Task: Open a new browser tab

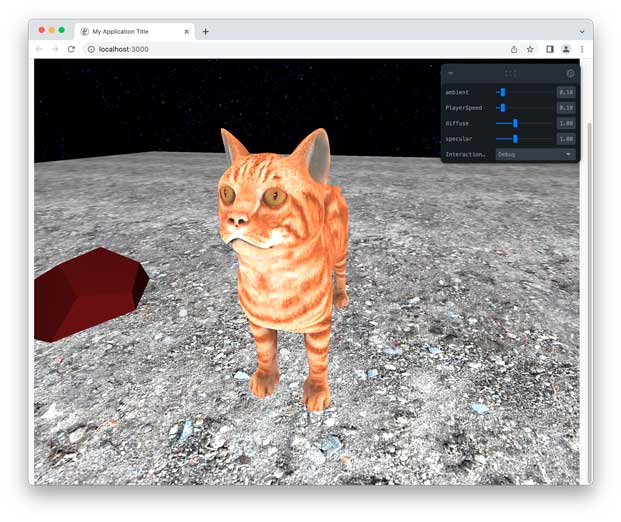Action: 206,31
